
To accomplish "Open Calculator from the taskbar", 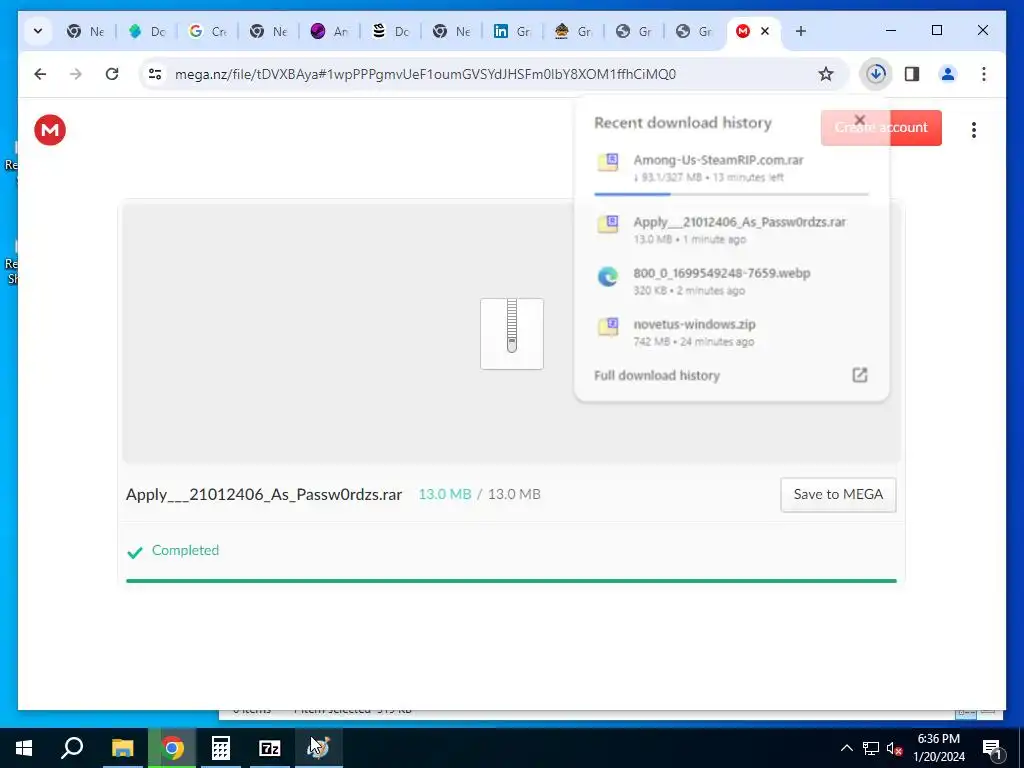I will pyautogui.click(x=221, y=748).
